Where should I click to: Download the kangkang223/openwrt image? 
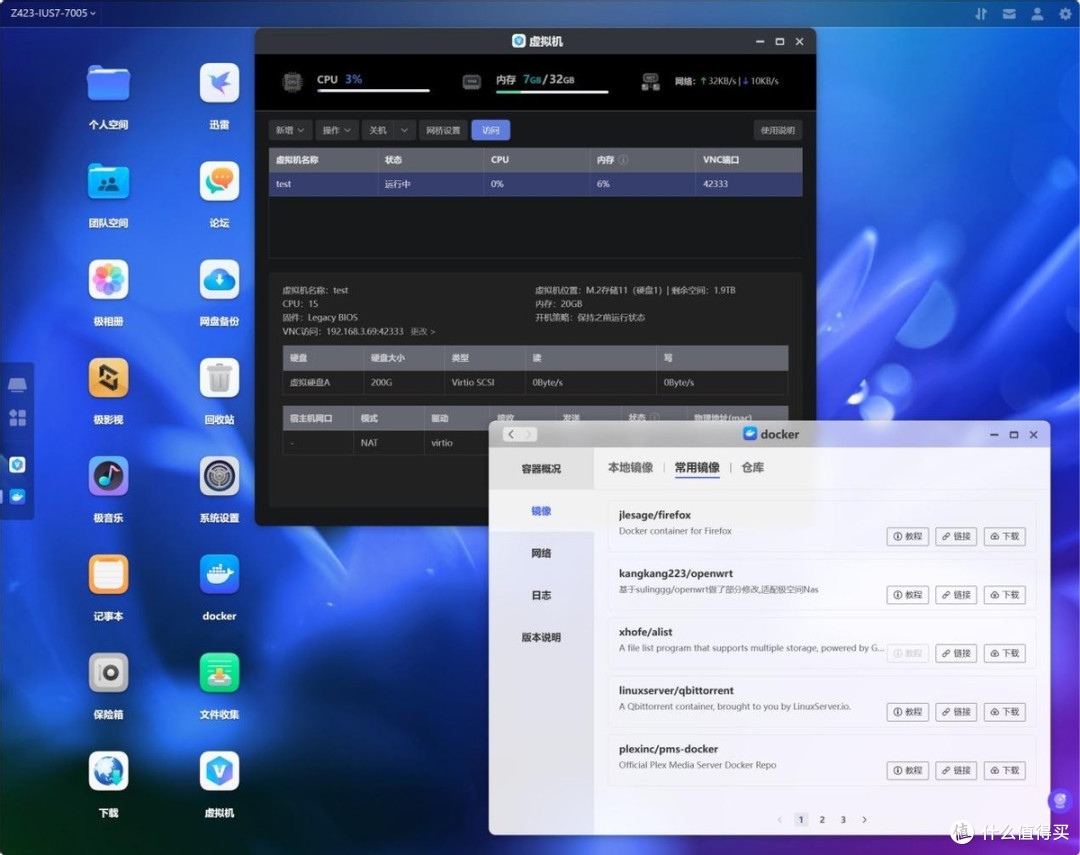point(1005,595)
